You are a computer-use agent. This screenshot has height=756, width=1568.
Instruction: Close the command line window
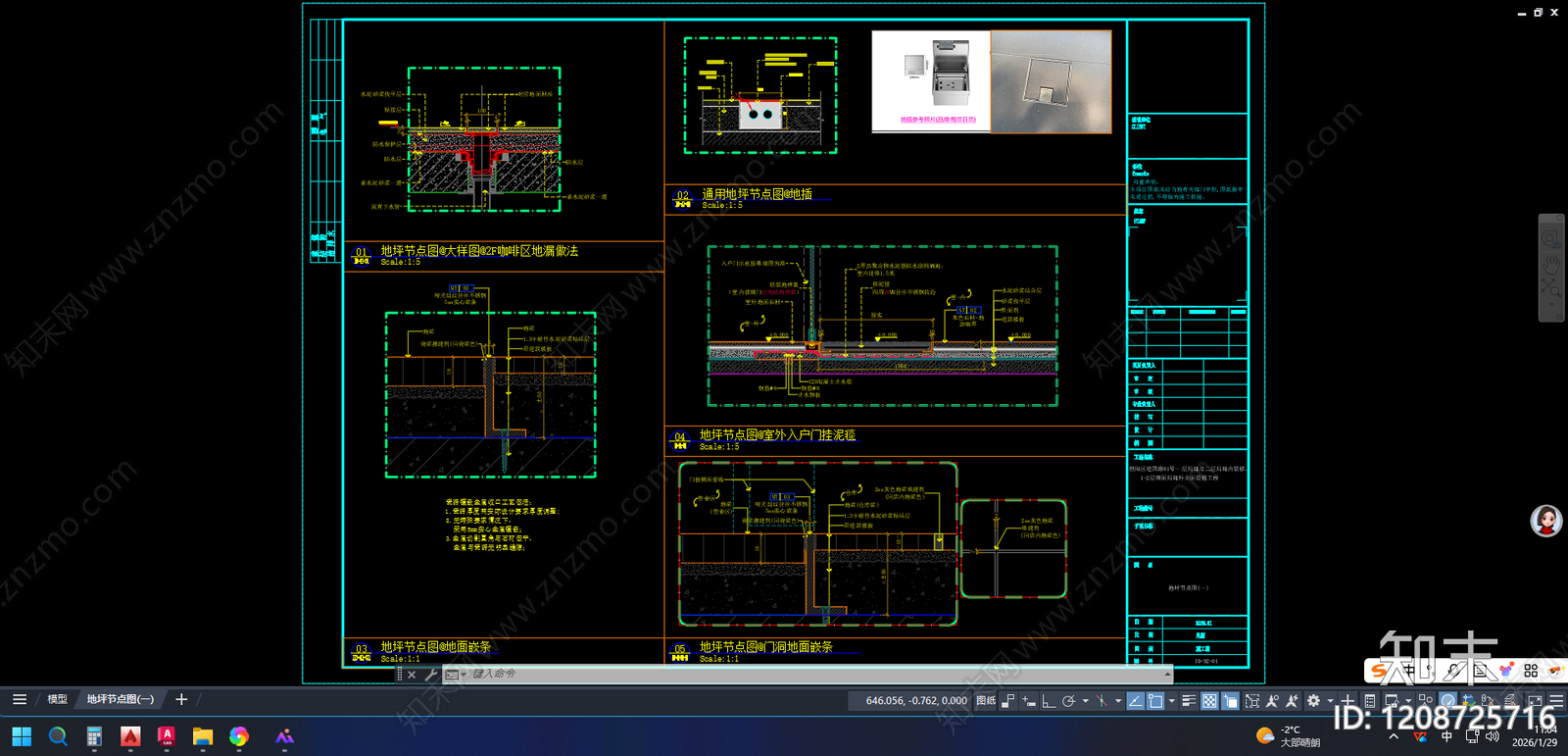coord(412,675)
